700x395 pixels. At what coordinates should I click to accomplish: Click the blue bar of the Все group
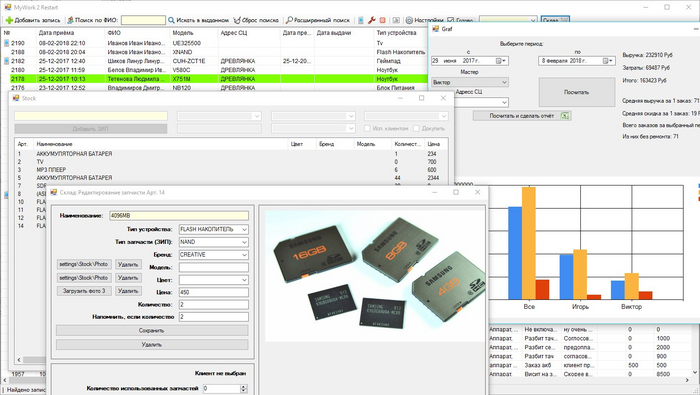pos(515,253)
